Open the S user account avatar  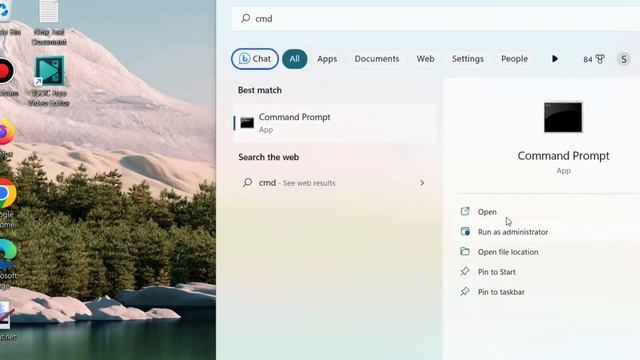tap(623, 59)
